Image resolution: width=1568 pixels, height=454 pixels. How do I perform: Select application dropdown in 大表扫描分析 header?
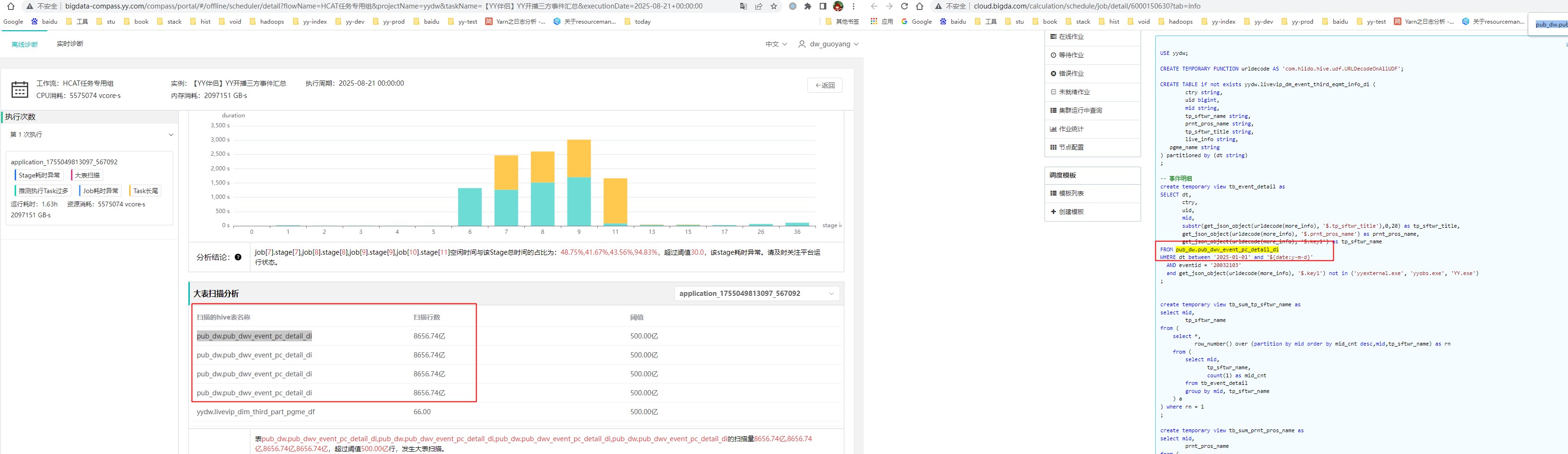point(757,294)
